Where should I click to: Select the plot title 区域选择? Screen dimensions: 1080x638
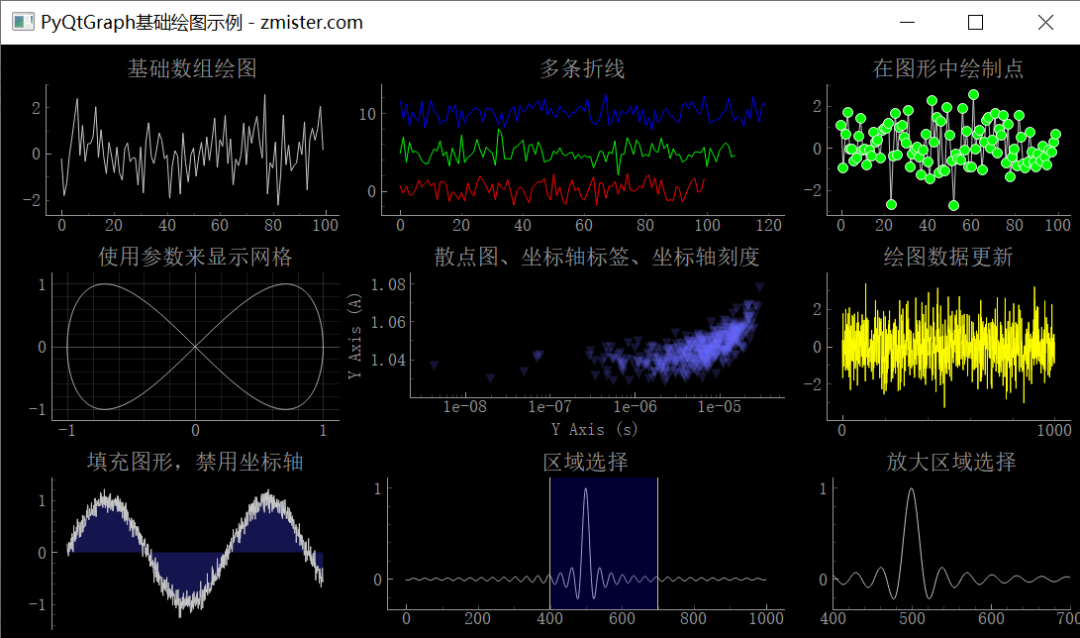pos(585,462)
